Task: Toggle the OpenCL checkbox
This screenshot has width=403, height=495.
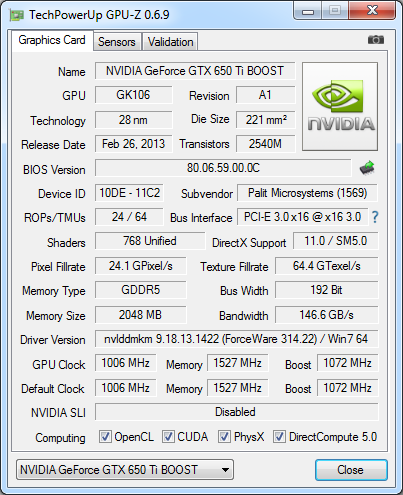Action: coord(105,436)
